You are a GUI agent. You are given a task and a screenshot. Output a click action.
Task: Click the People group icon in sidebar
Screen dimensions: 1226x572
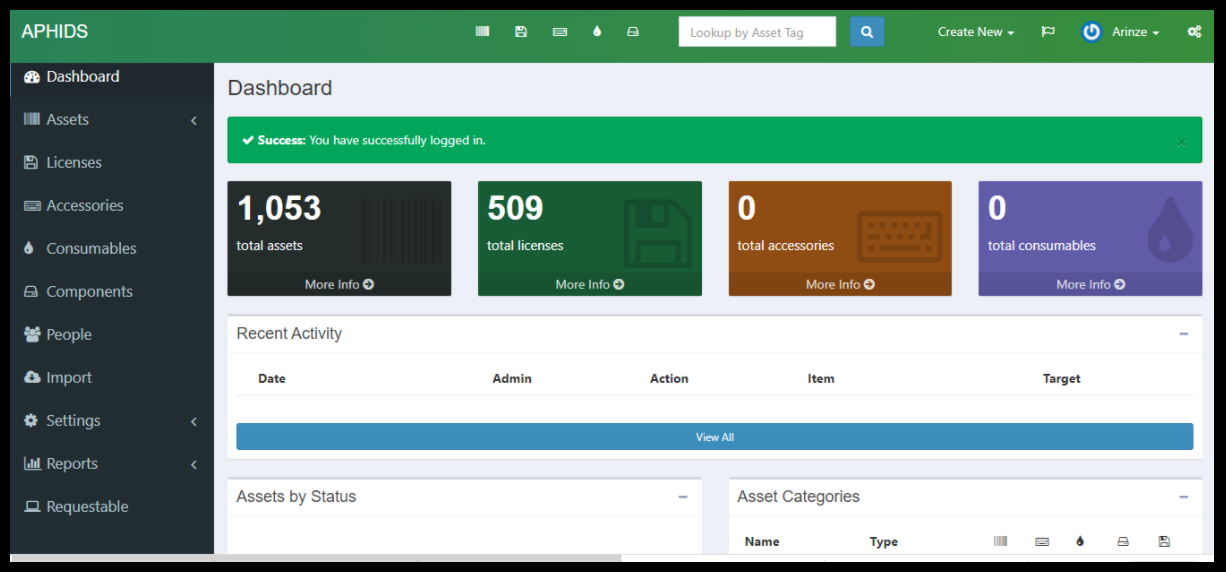click(32, 334)
